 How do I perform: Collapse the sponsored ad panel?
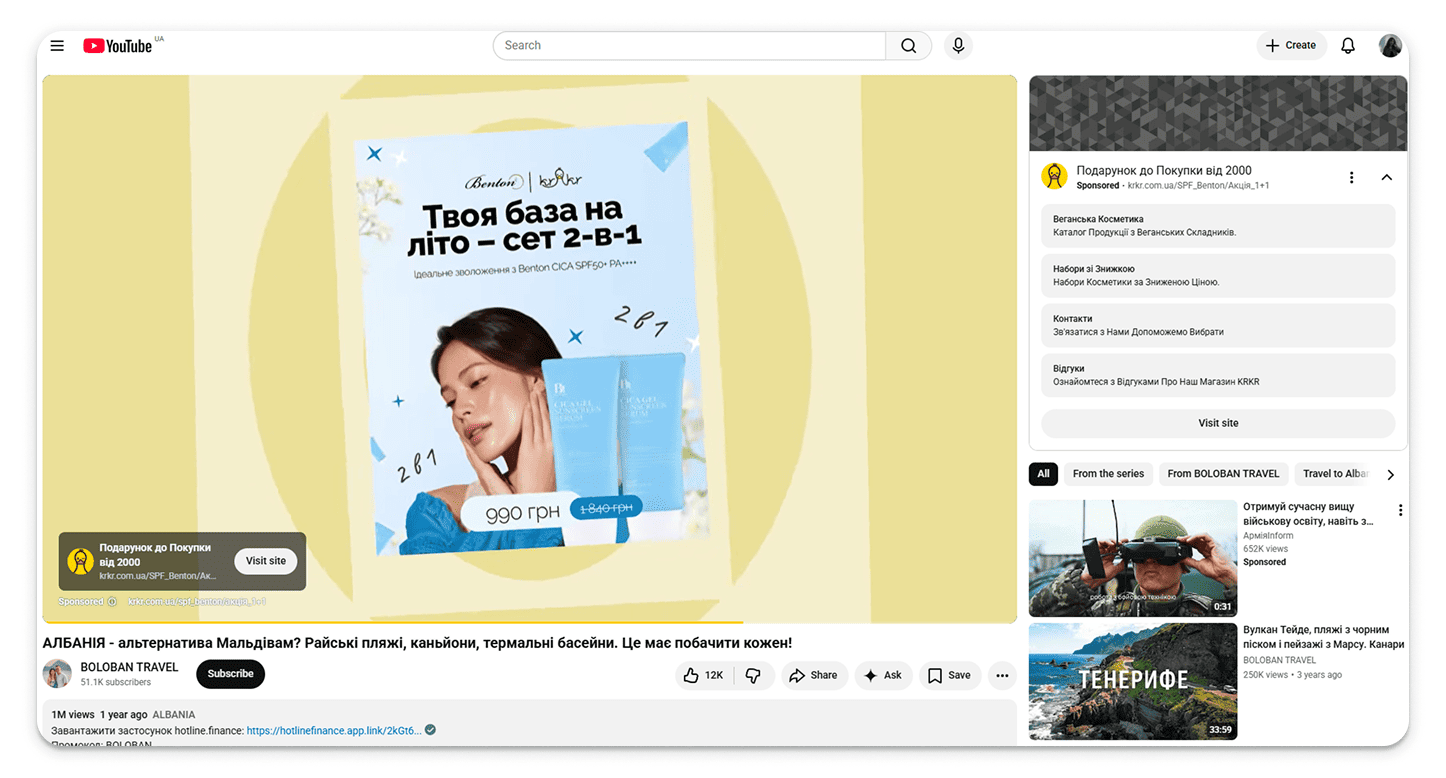1386,178
